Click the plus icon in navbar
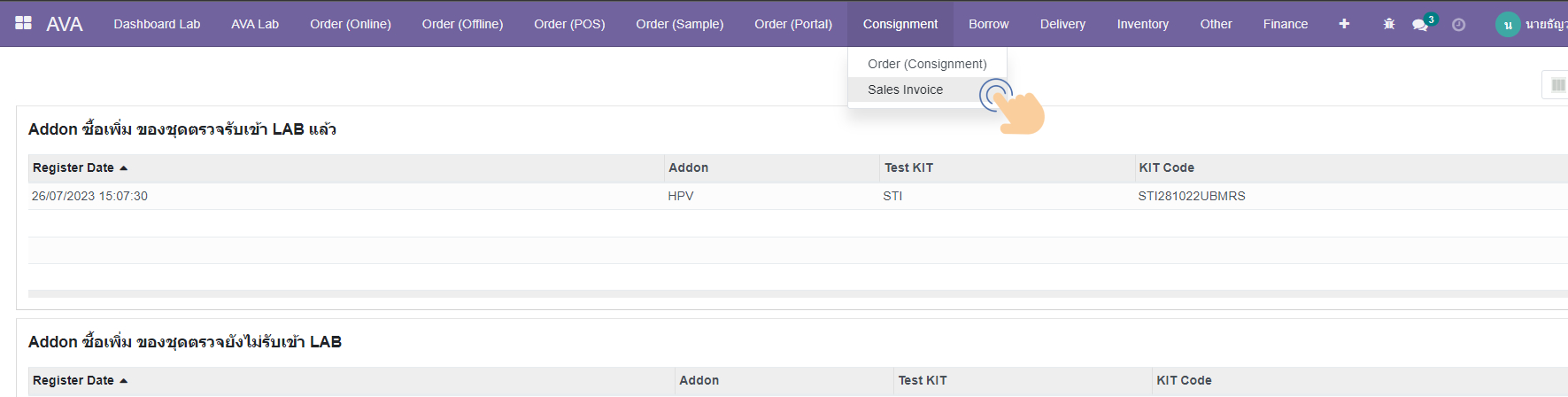This screenshot has width=1568, height=397. pos(1344,24)
